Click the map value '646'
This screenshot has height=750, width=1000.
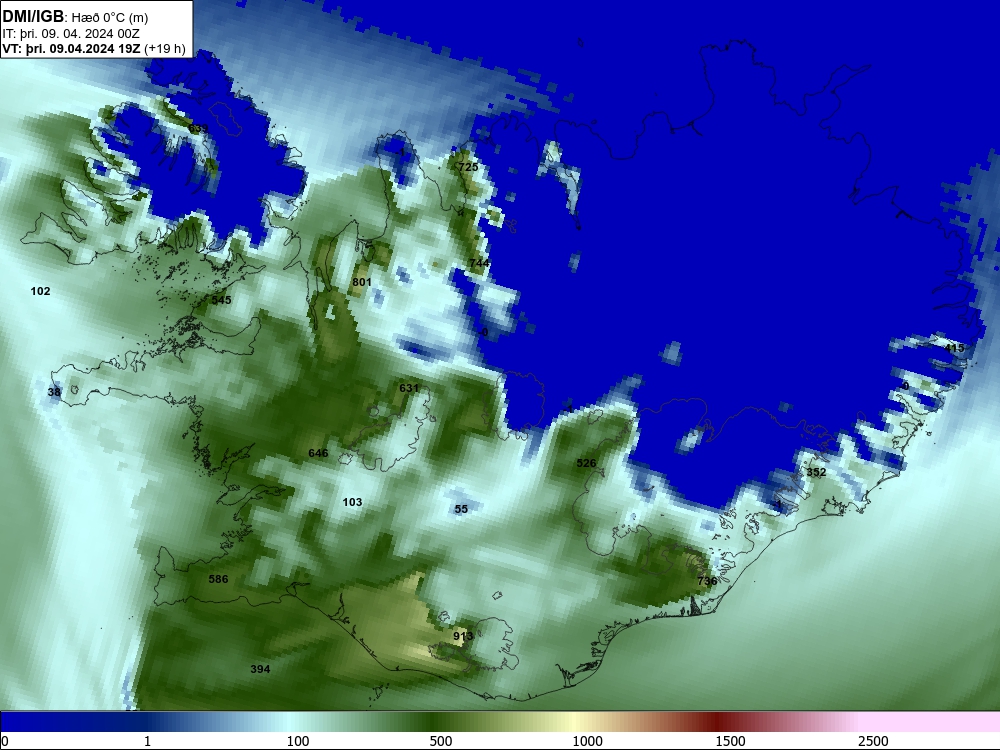318,453
